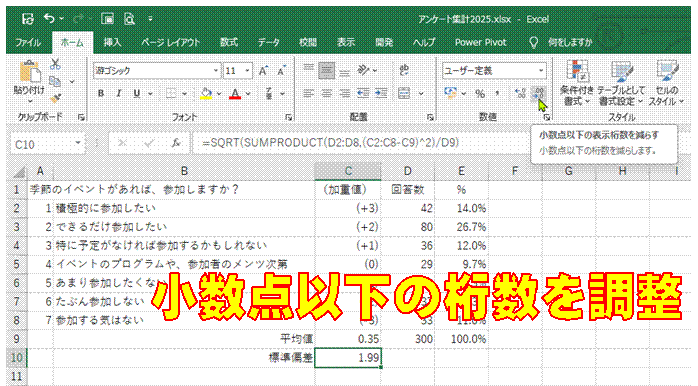Click the phonetic guide (furigana) icon

coord(269,93)
